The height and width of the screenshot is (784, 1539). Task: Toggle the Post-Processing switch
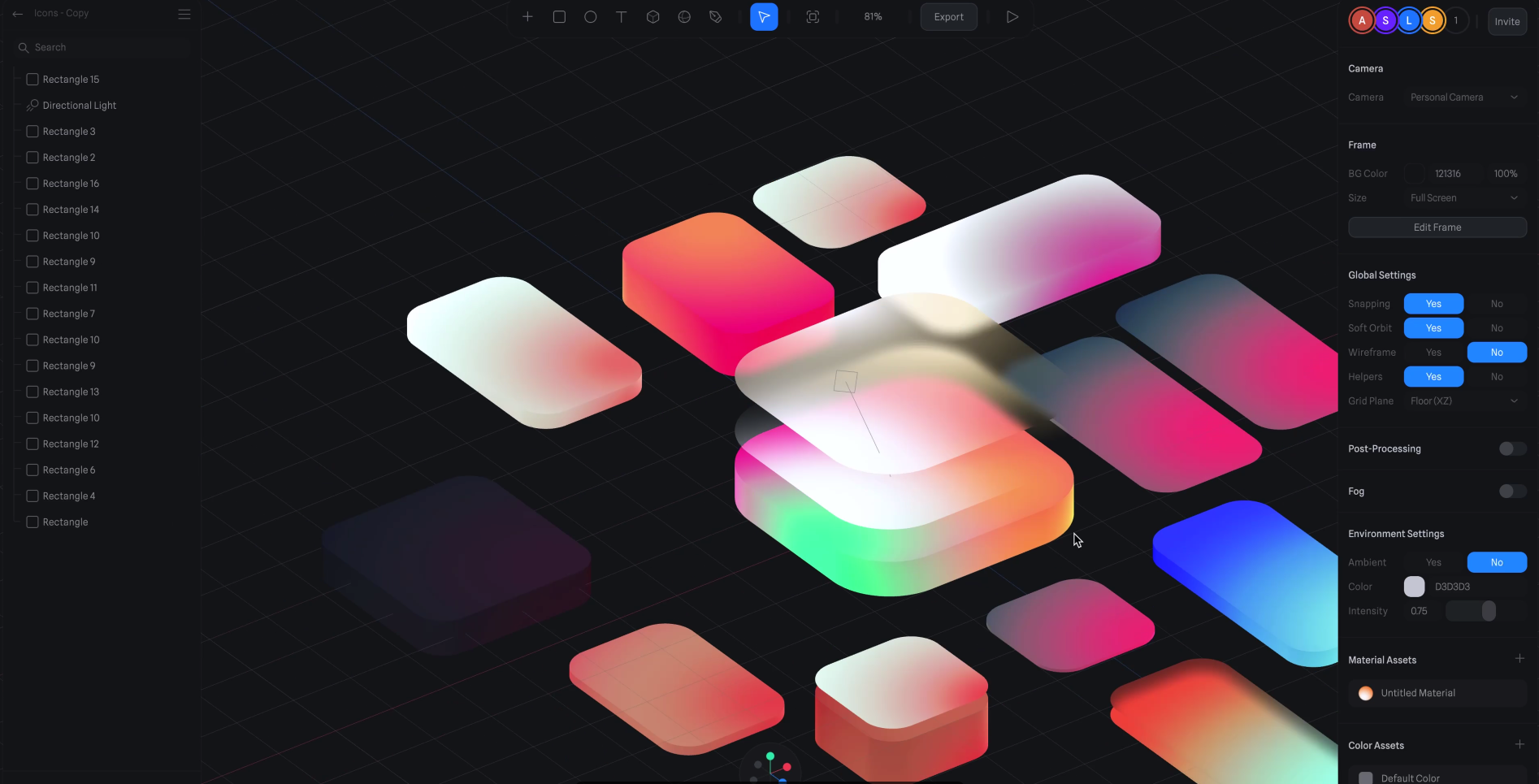(1511, 449)
